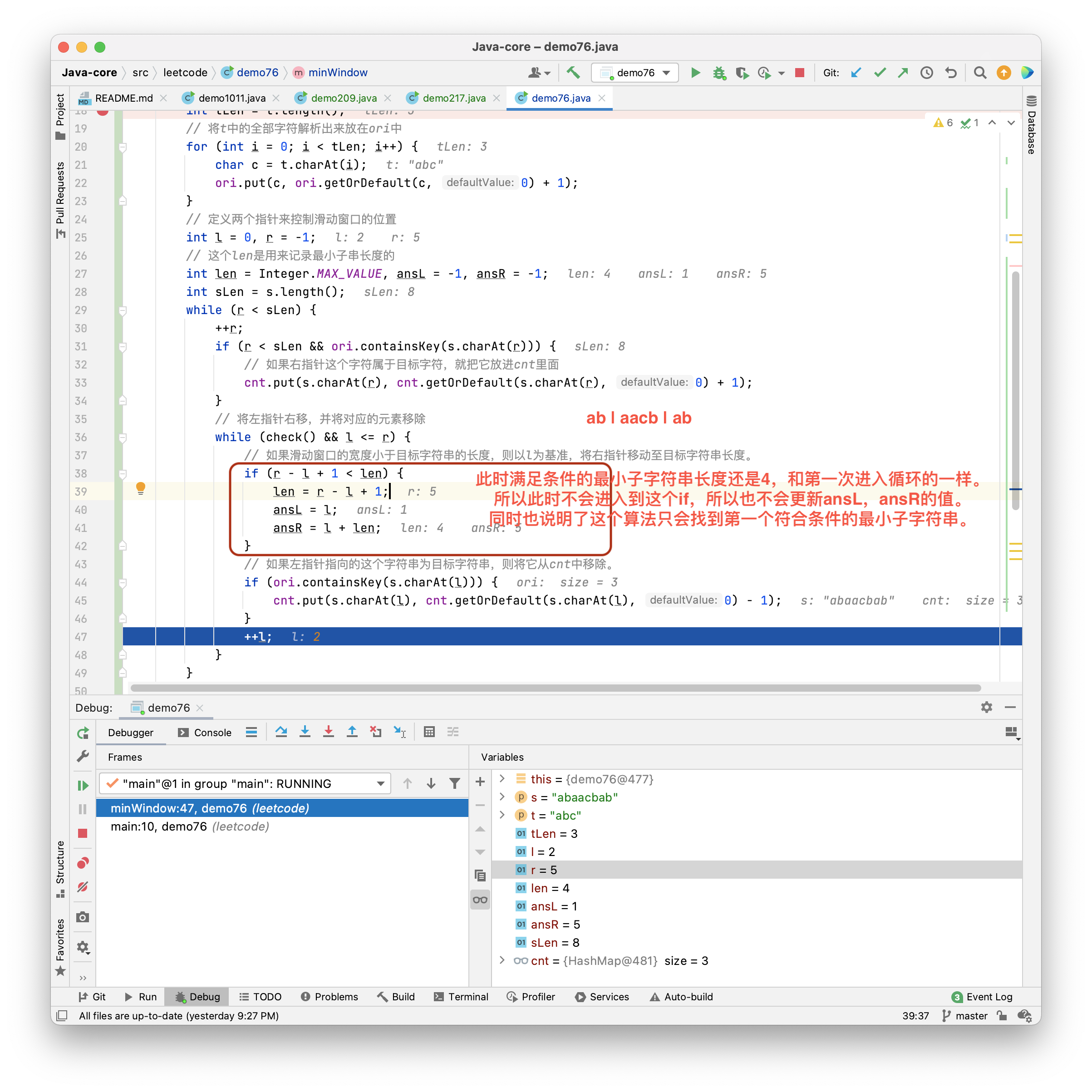Expand the variable s = "abaacbab"
Viewport: 1092px width, 1092px height.
(502, 797)
